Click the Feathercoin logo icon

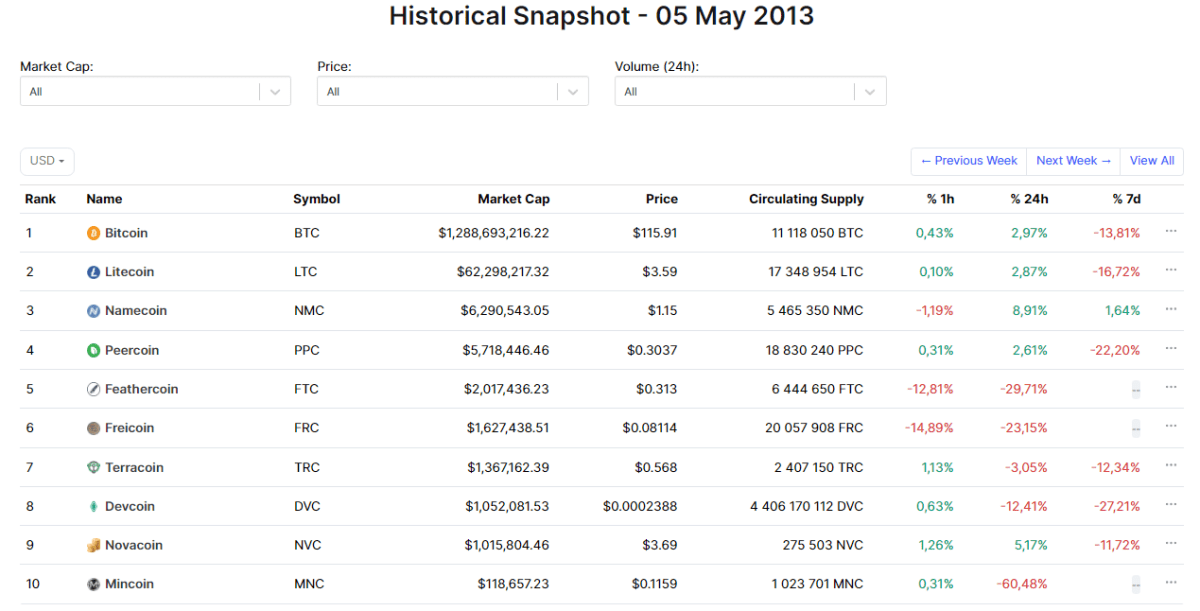(x=93, y=388)
